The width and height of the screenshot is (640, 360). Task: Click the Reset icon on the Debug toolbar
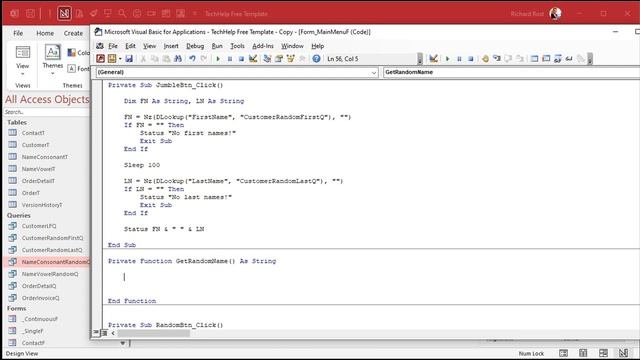click(x=471, y=59)
